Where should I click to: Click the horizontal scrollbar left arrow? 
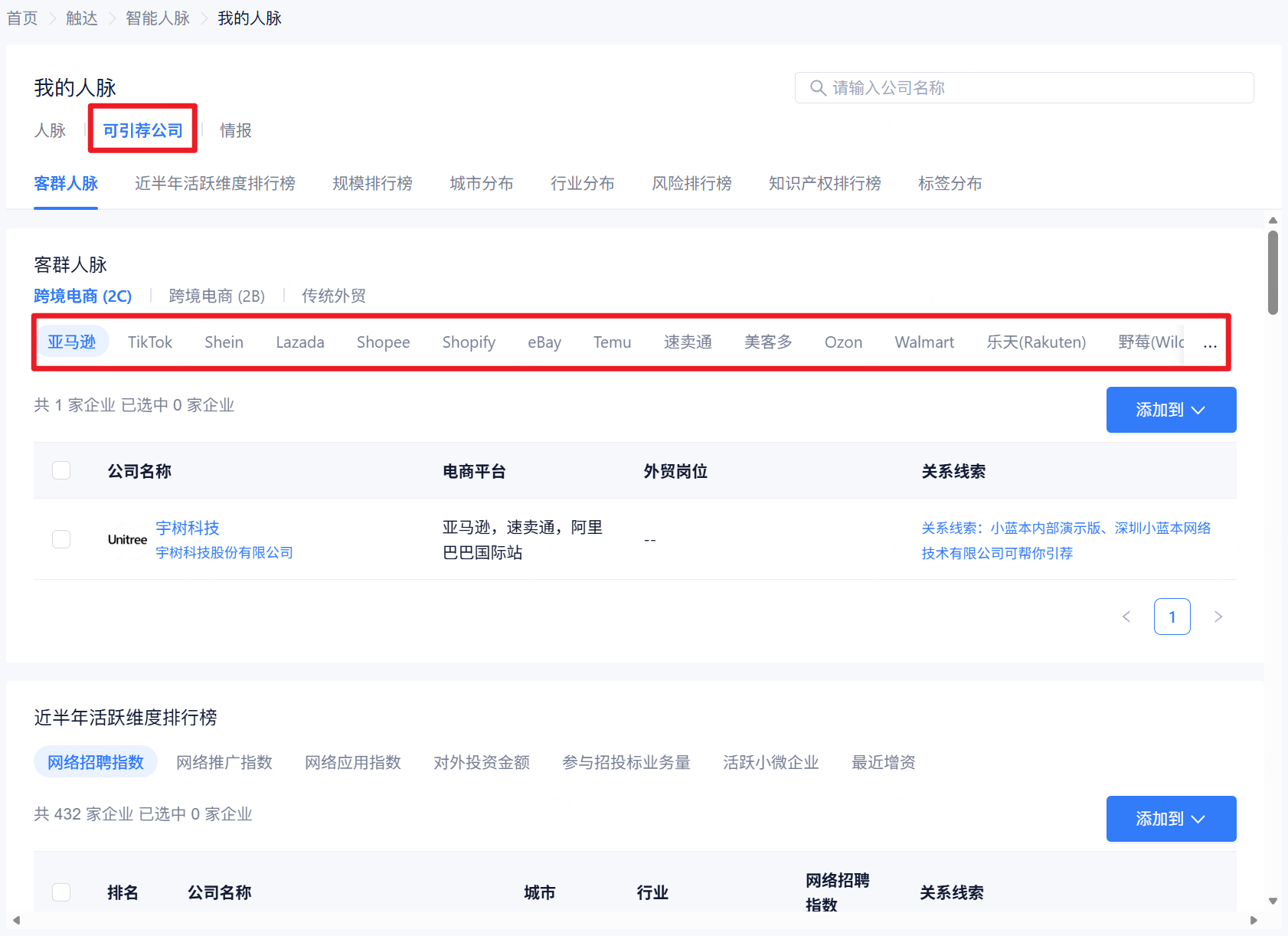[x=16, y=920]
